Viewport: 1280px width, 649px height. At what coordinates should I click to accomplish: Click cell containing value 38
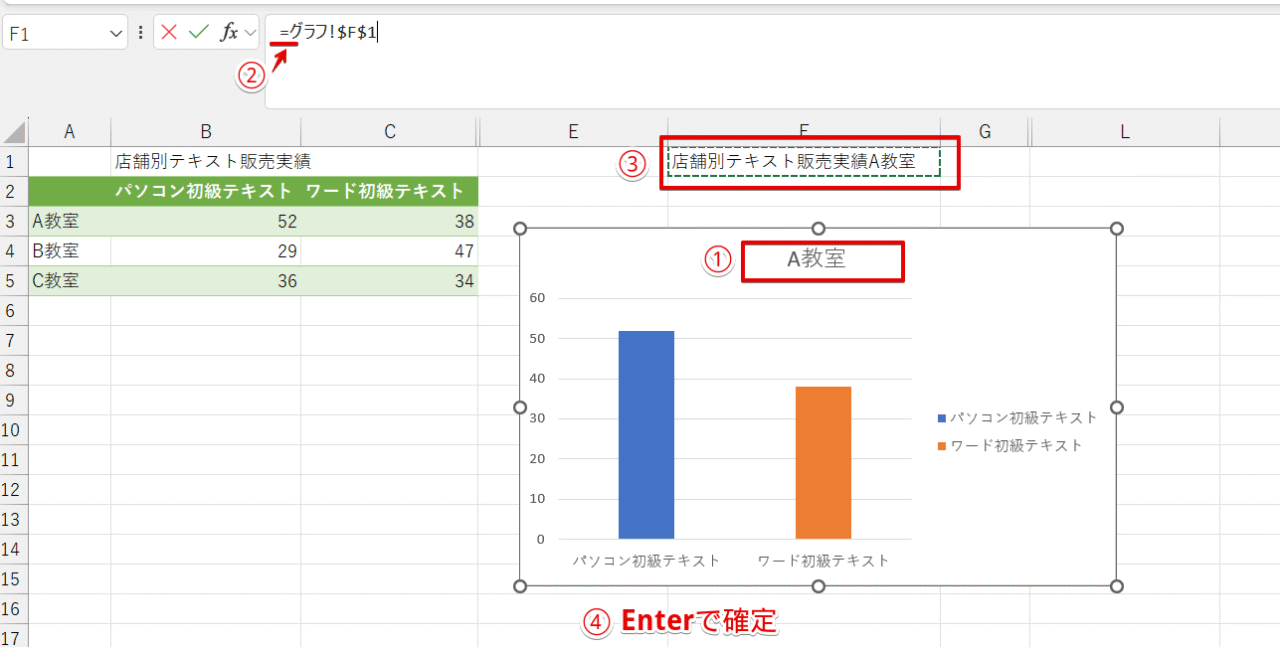pyautogui.click(x=390, y=221)
